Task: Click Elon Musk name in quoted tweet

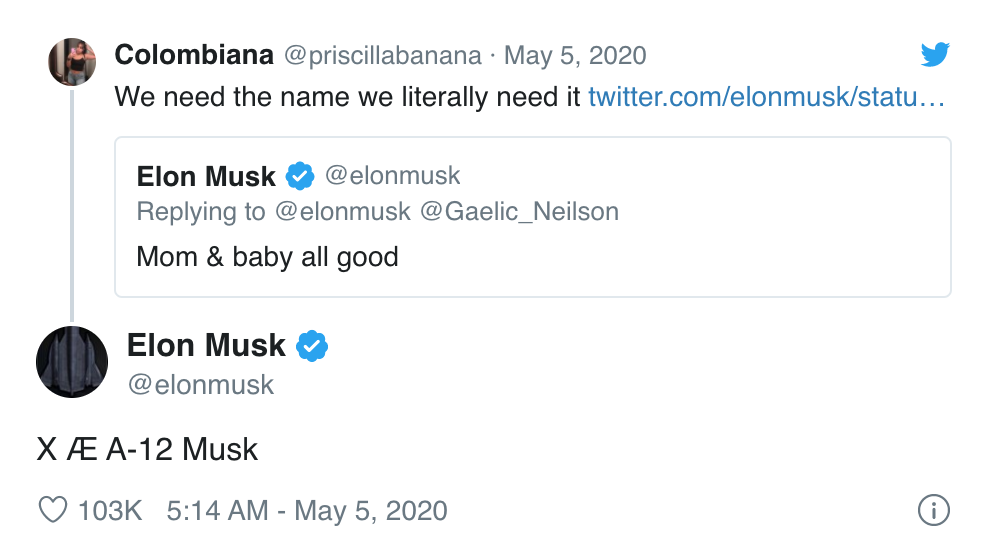Action: [206, 177]
